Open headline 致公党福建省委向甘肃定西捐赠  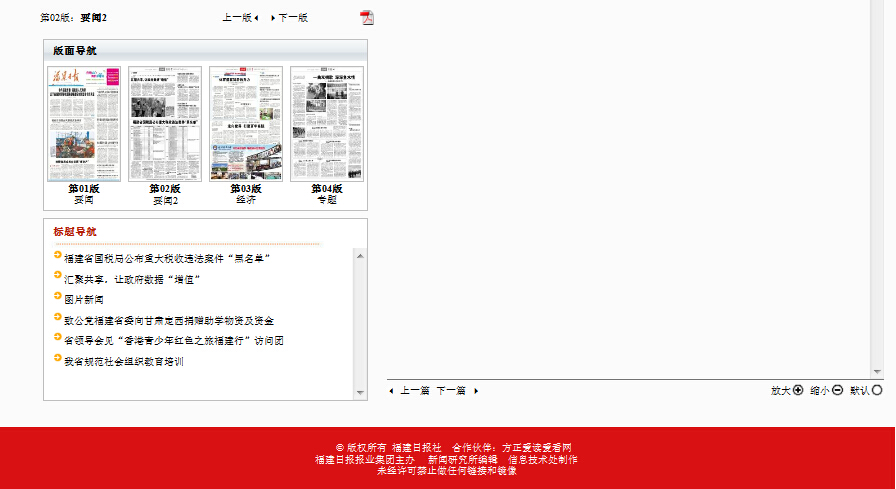point(169,321)
